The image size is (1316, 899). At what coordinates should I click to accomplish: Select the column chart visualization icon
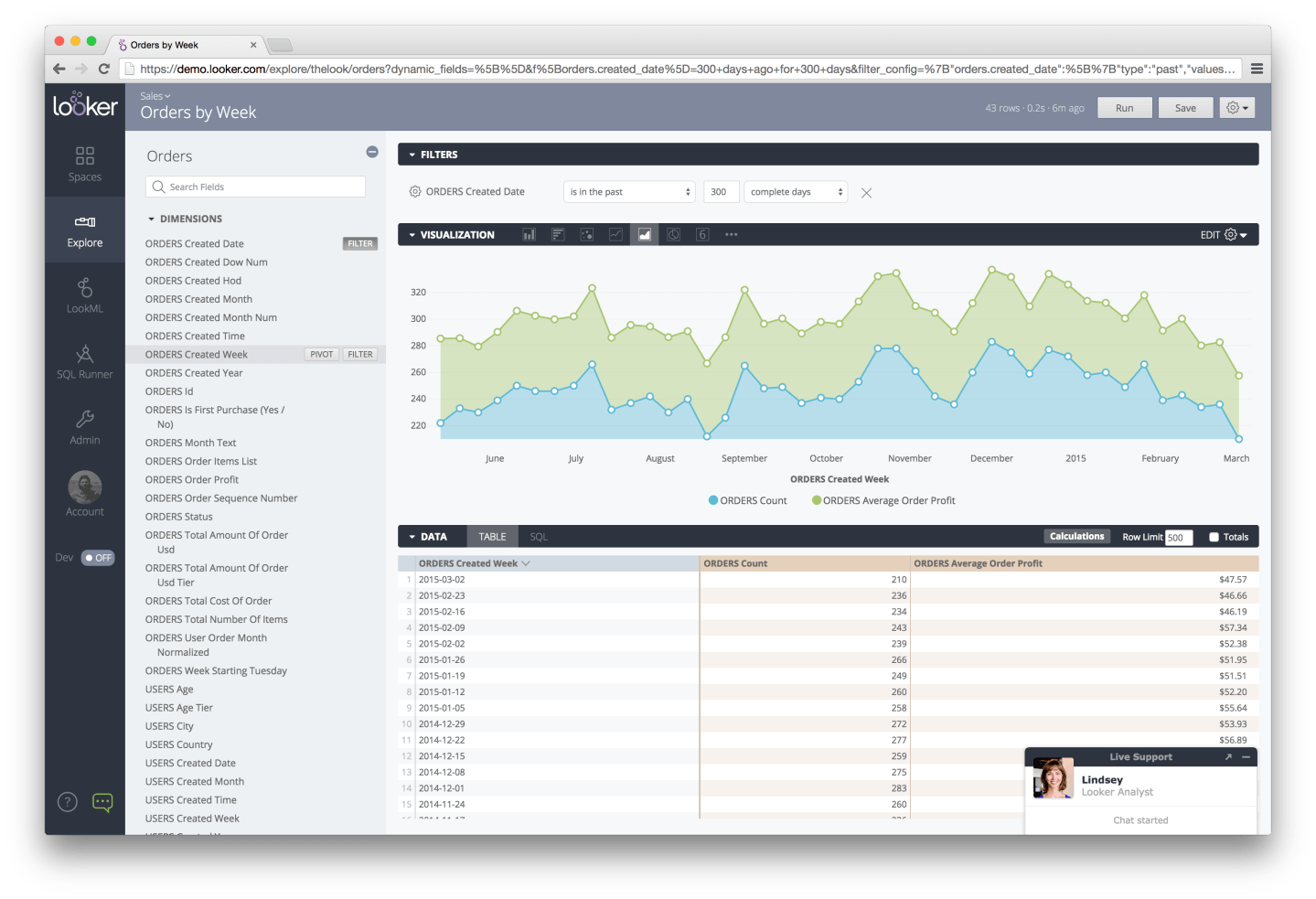[529, 235]
